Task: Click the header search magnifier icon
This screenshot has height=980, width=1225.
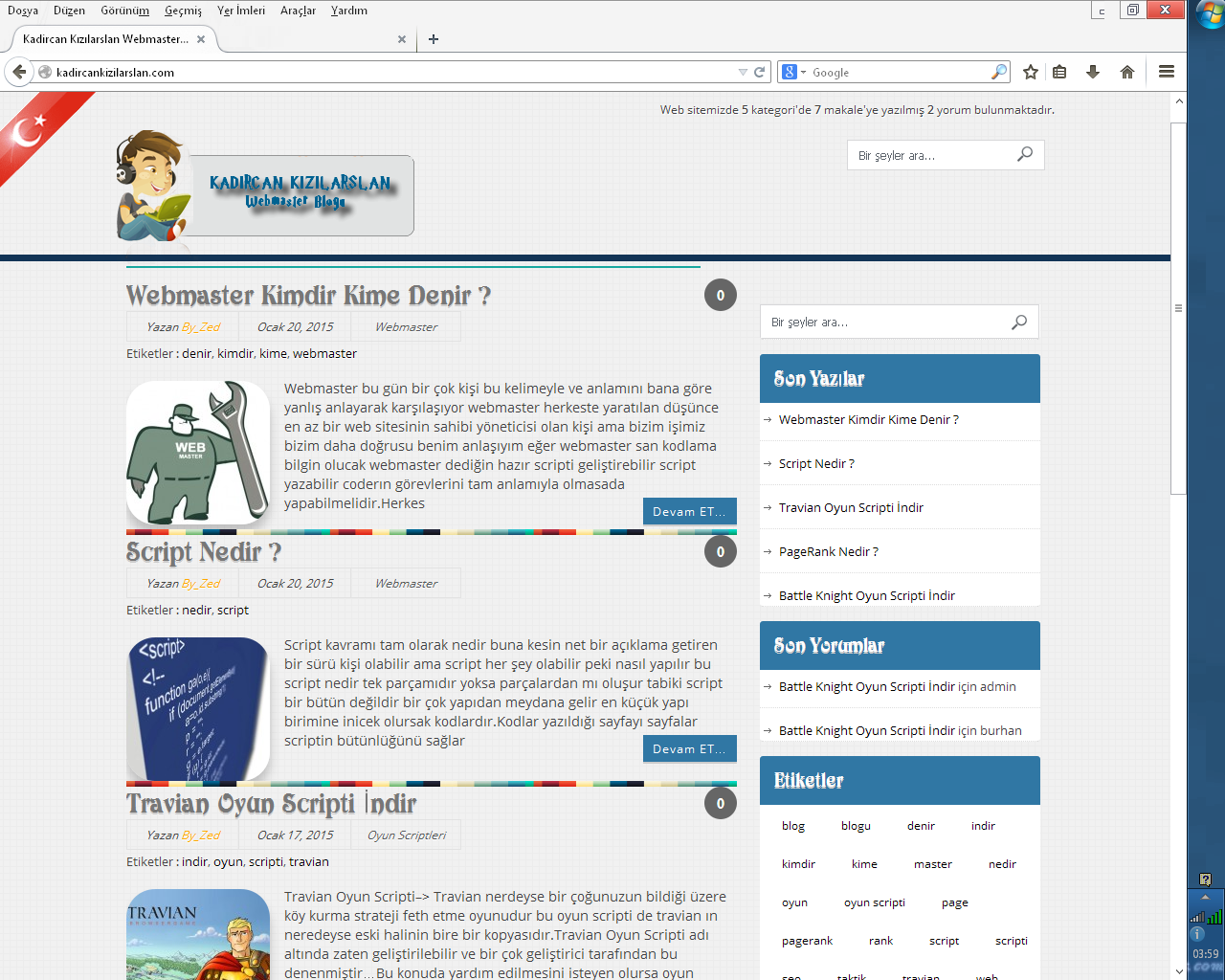Action: tap(1025, 154)
